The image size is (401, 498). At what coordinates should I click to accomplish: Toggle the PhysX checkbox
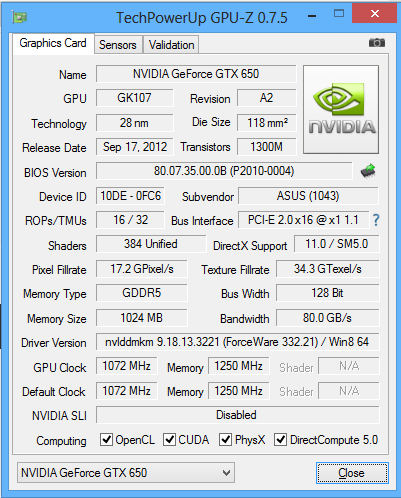(225, 439)
